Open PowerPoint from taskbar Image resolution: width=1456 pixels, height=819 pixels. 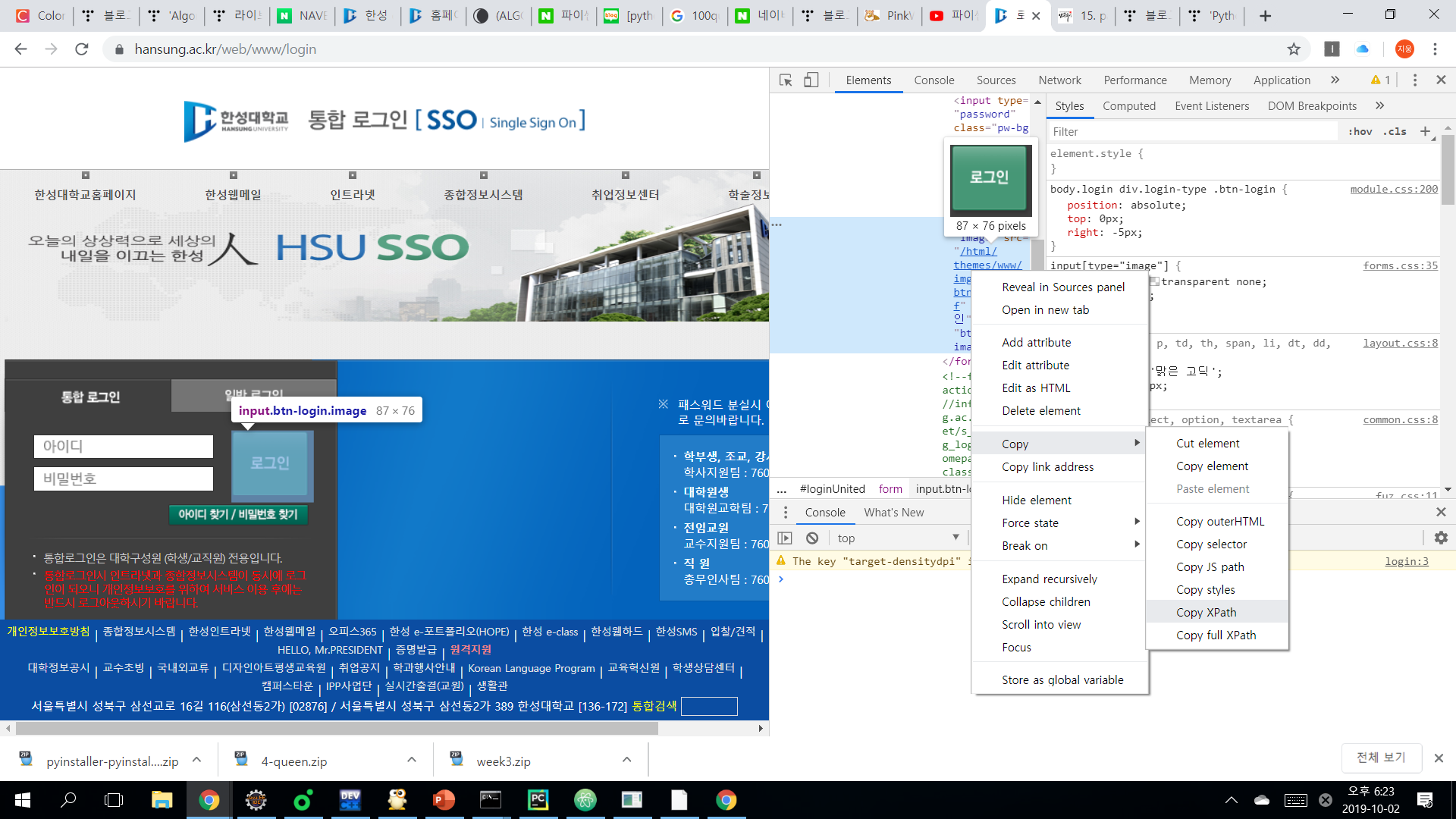point(444,800)
